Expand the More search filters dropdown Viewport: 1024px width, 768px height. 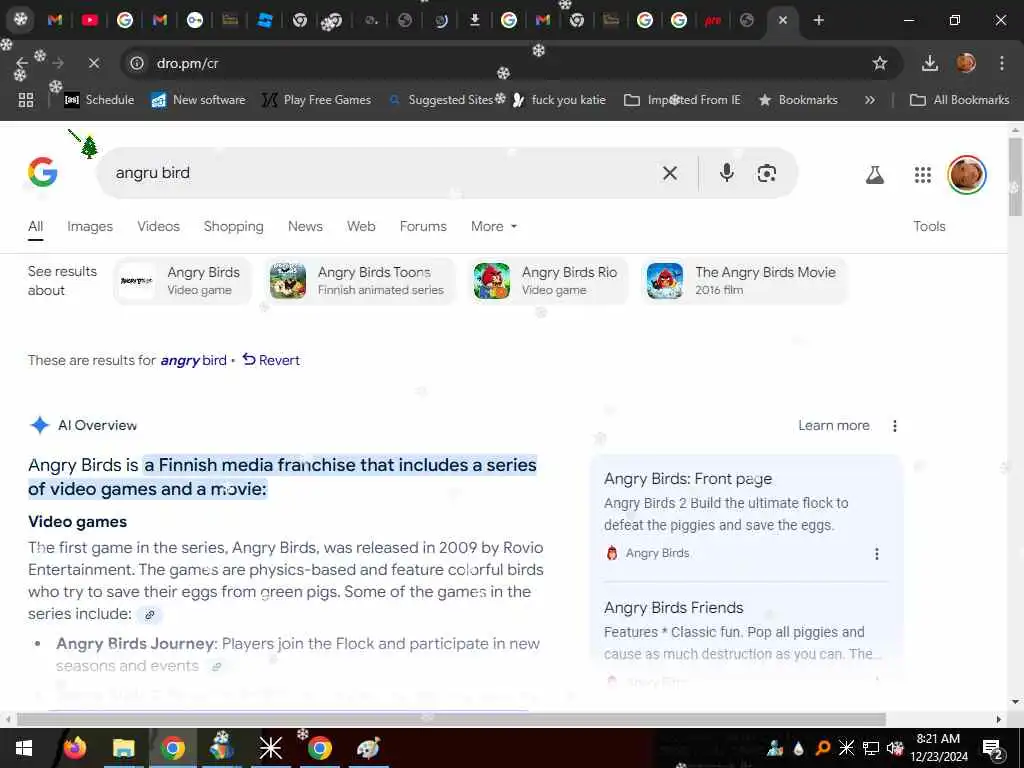click(x=494, y=226)
